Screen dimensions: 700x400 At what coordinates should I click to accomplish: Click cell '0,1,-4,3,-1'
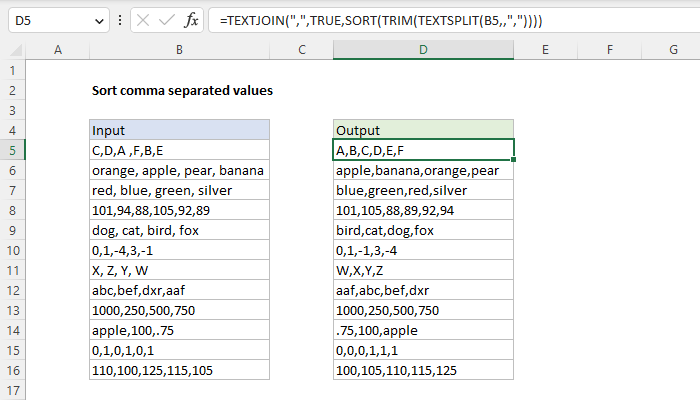click(x=179, y=250)
